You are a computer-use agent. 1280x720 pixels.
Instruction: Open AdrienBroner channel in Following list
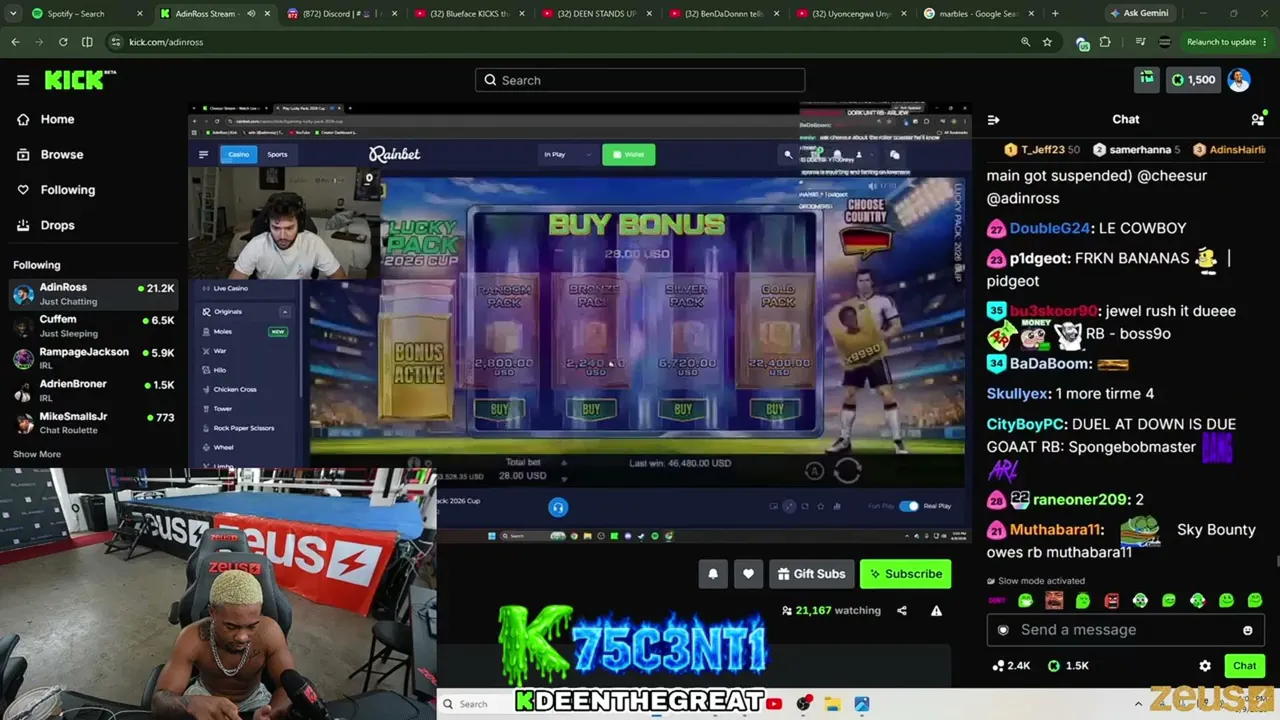click(x=93, y=390)
